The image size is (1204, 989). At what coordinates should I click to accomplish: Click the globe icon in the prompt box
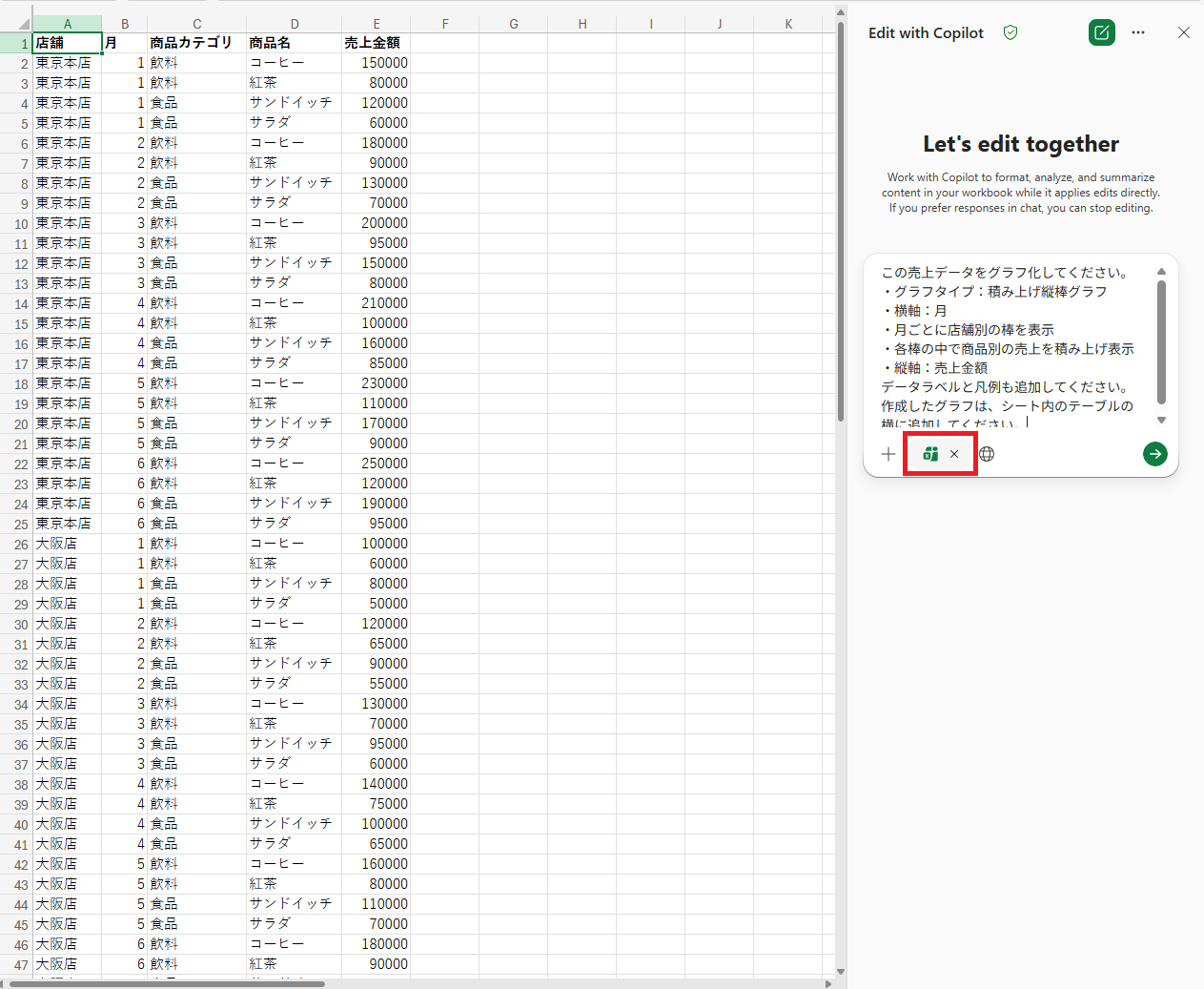pyautogui.click(x=988, y=454)
